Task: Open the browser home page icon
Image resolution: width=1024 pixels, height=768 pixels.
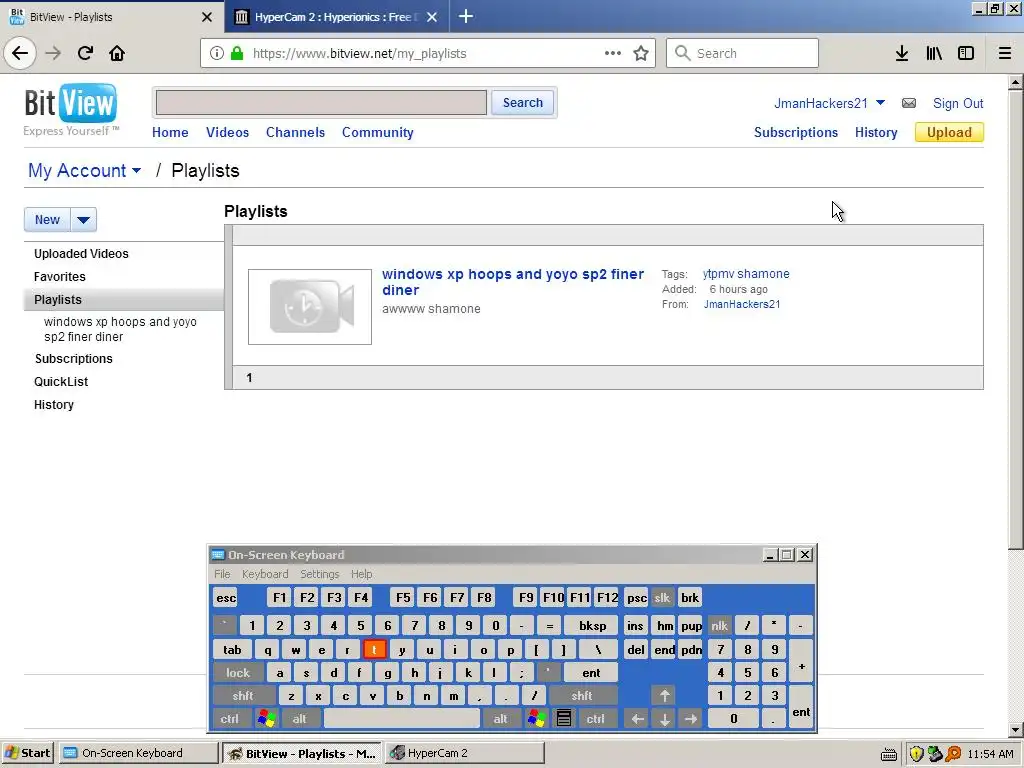Action: (x=117, y=53)
